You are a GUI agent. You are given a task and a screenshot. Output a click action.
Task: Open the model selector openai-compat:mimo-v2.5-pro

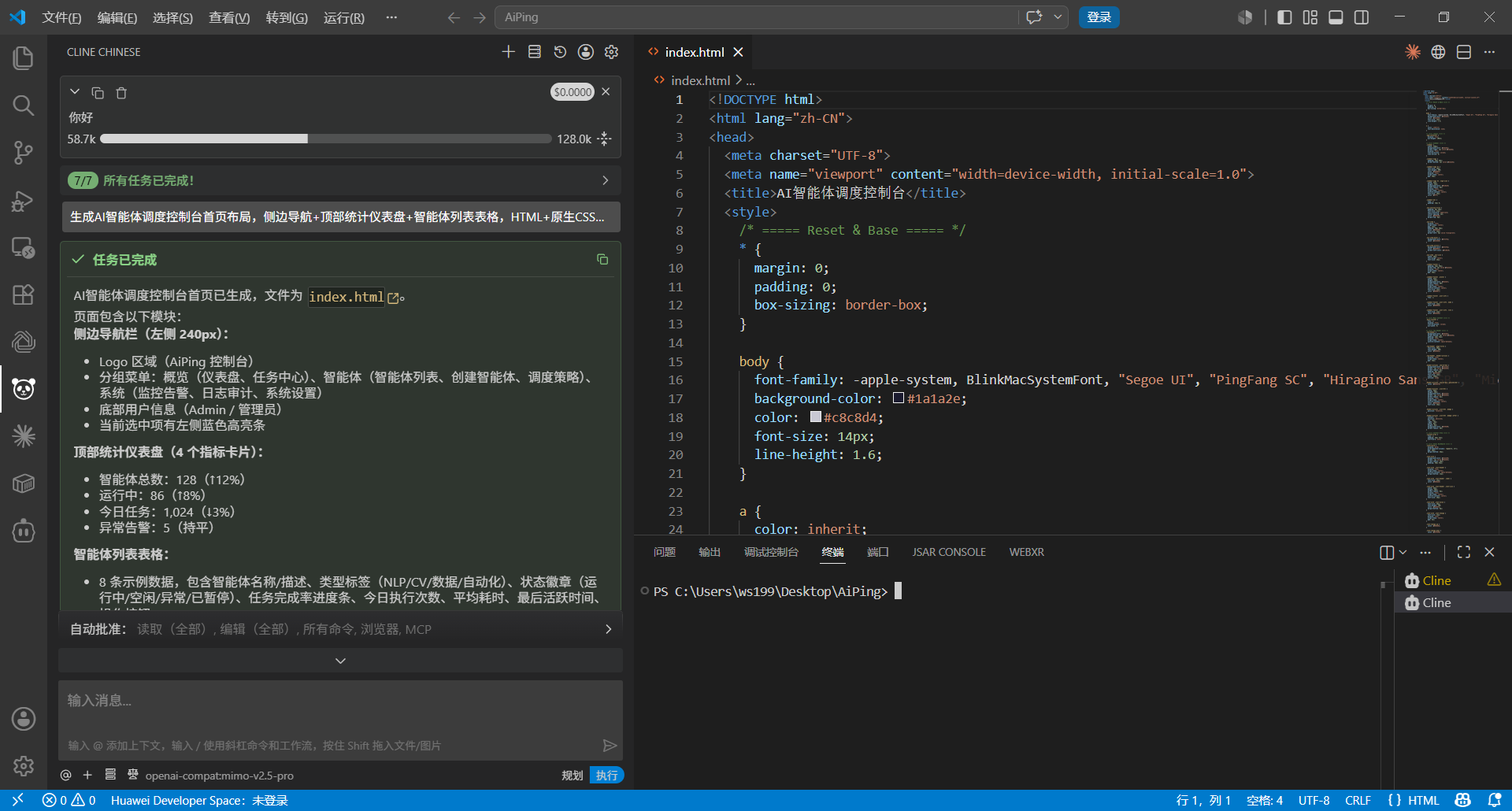[x=219, y=776]
